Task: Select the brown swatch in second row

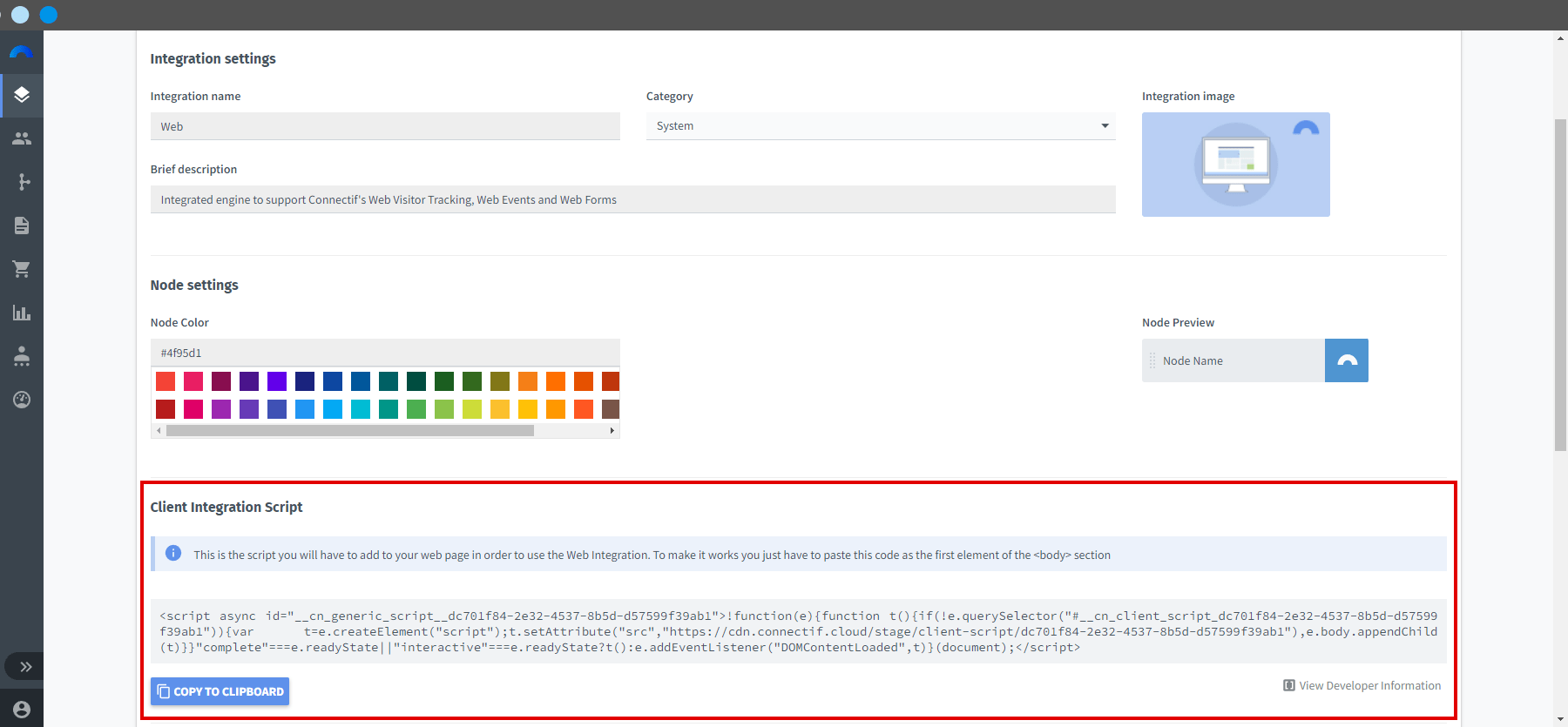Action: 611,409
